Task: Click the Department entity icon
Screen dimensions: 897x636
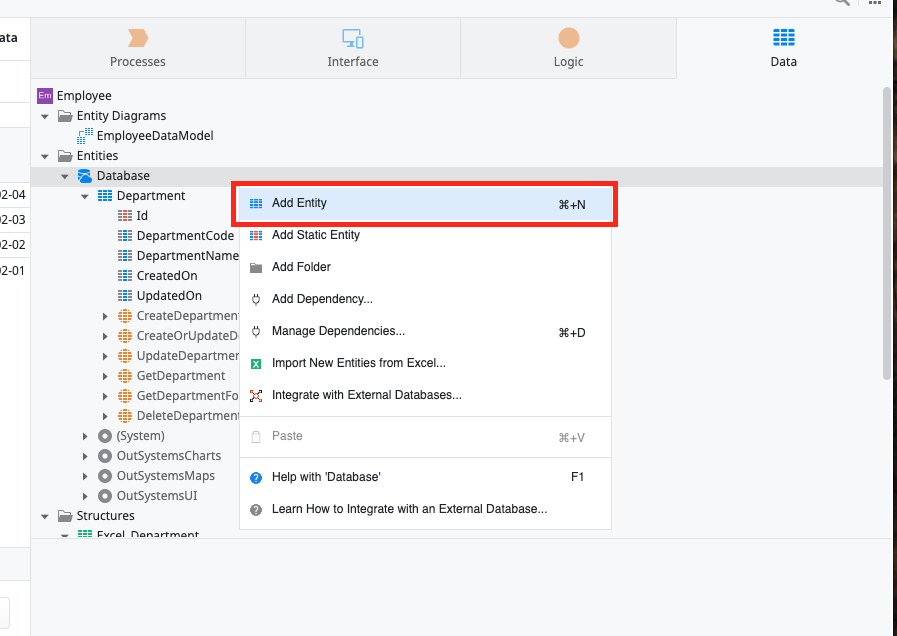Action: (x=105, y=196)
